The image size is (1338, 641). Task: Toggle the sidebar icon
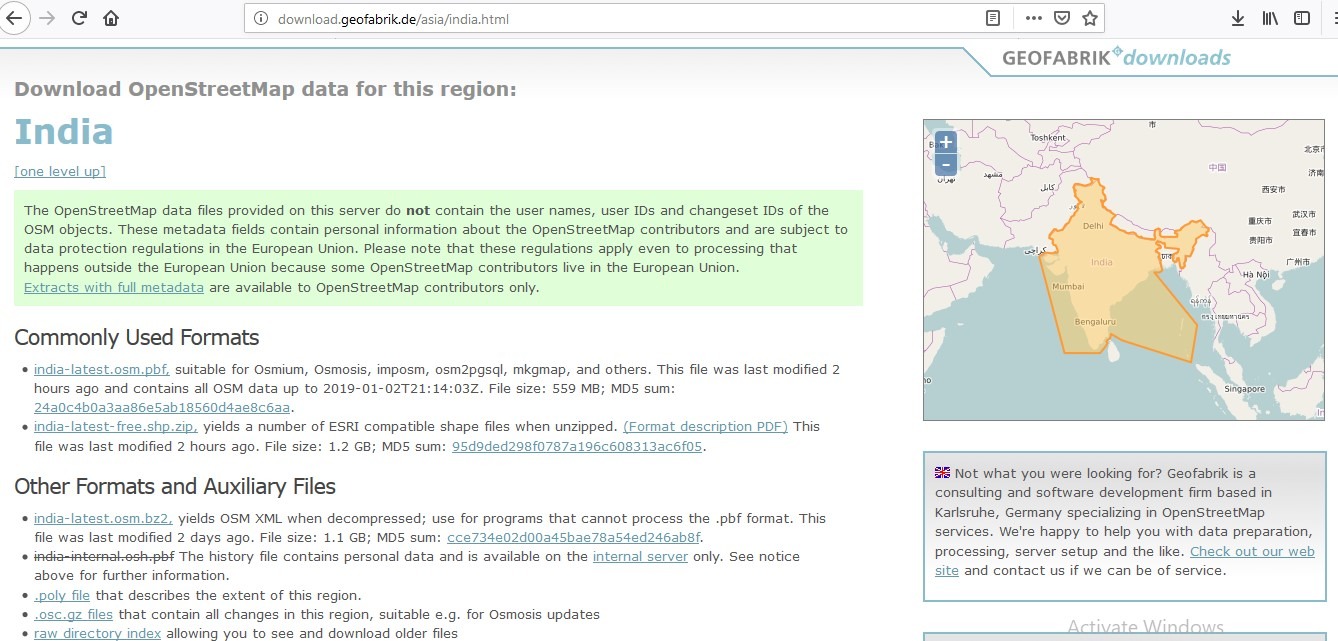pyautogui.click(x=1302, y=18)
